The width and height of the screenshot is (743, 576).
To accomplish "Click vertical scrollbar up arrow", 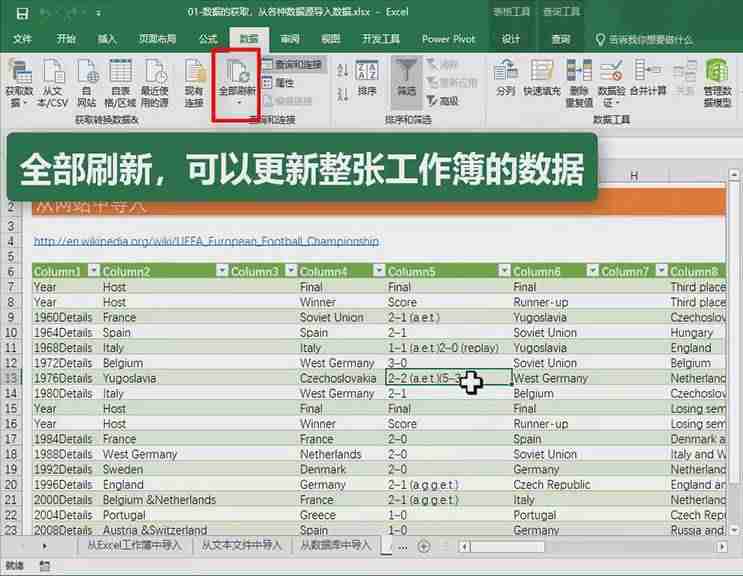I will click(x=734, y=174).
